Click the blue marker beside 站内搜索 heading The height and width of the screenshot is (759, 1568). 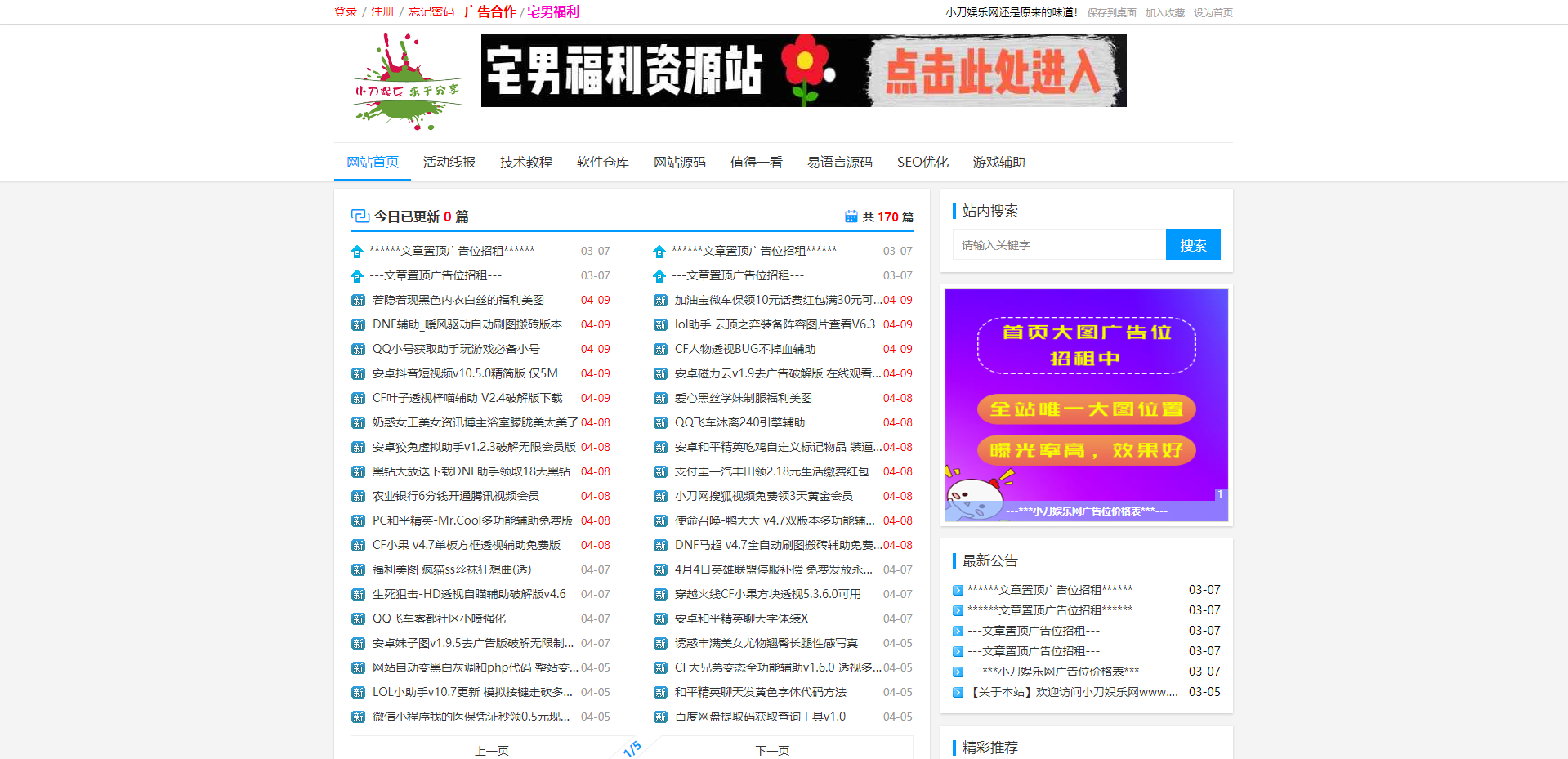pyautogui.click(x=955, y=211)
